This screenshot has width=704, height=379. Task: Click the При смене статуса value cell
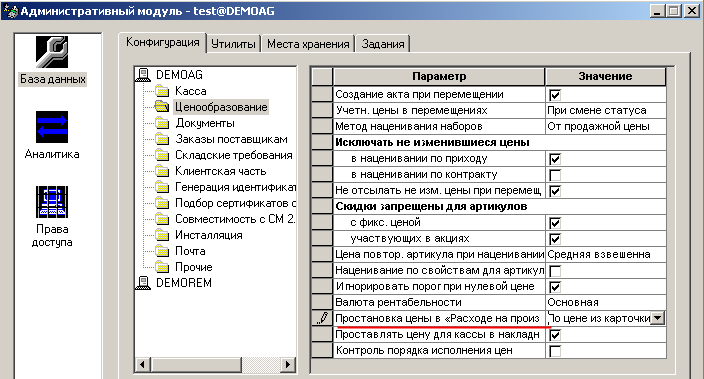pos(605,110)
